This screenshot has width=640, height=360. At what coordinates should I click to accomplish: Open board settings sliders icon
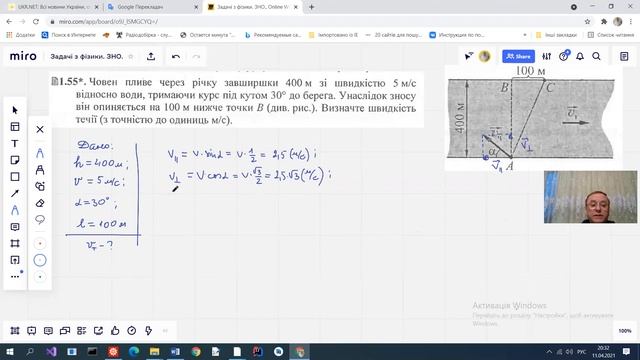(x=547, y=56)
